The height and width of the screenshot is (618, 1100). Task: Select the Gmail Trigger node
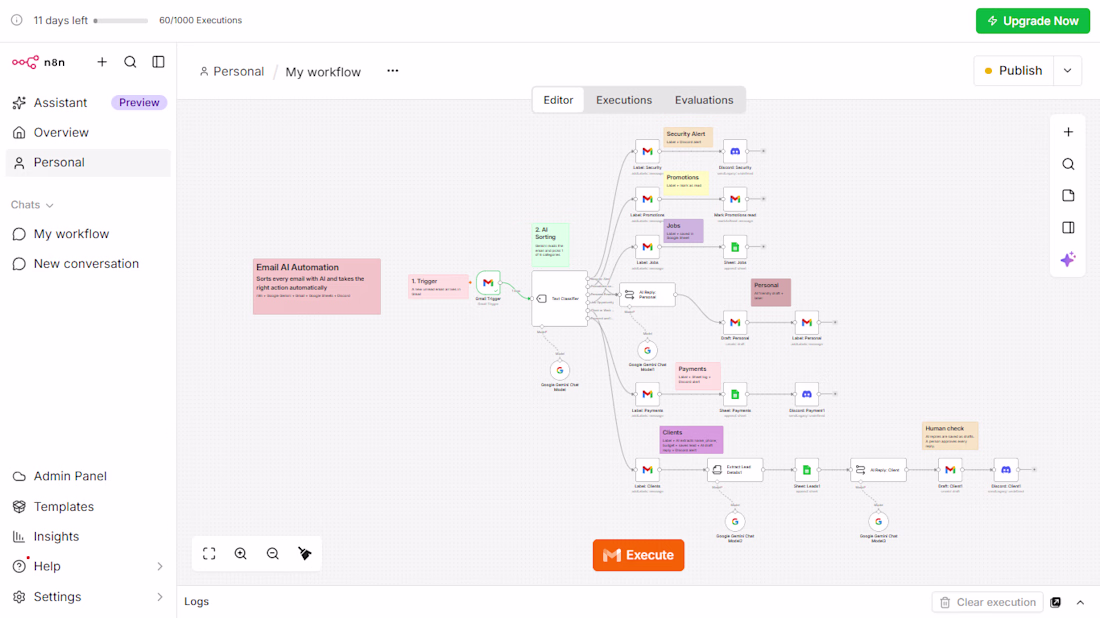488,283
